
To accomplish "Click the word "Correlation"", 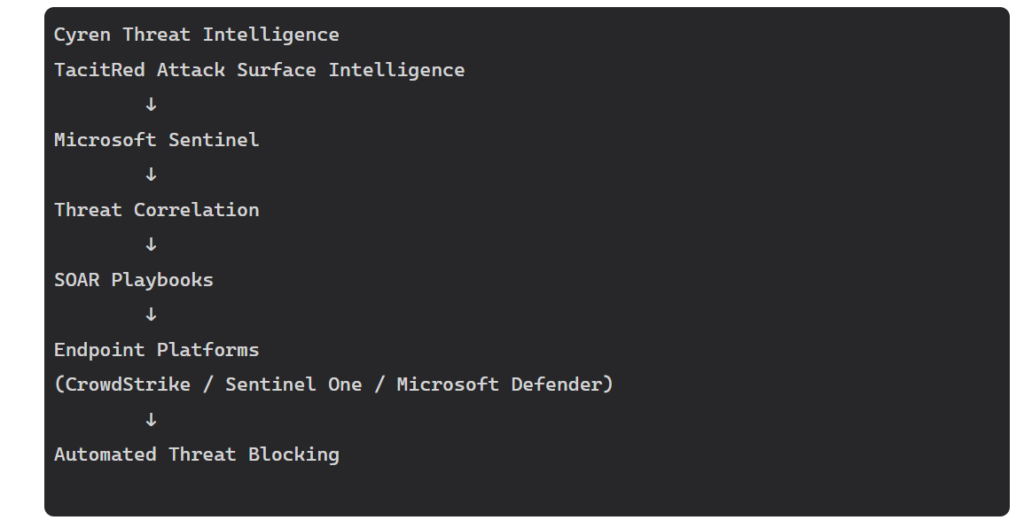I will tap(196, 210).
